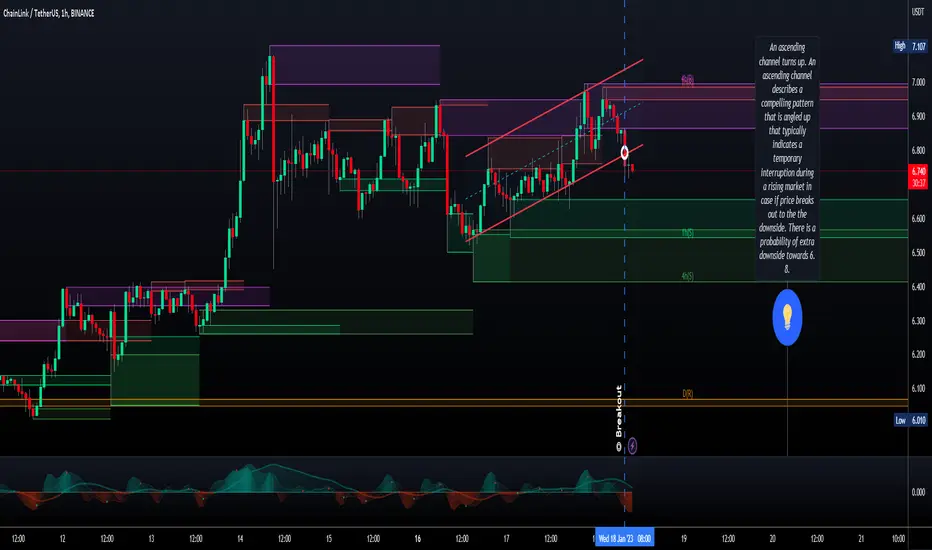The width and height of the screenshot is (932, 550).
Task: Click the white circle breakout marker on the channel
Action: [x=624, y=153]
